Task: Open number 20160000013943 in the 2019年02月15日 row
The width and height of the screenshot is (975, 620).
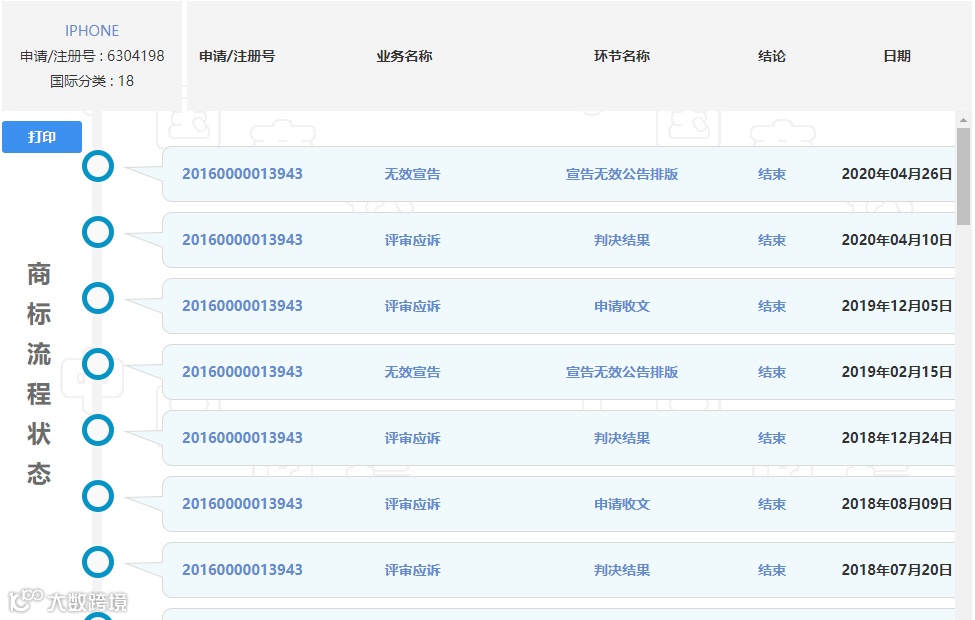Action: coord(243,372)
